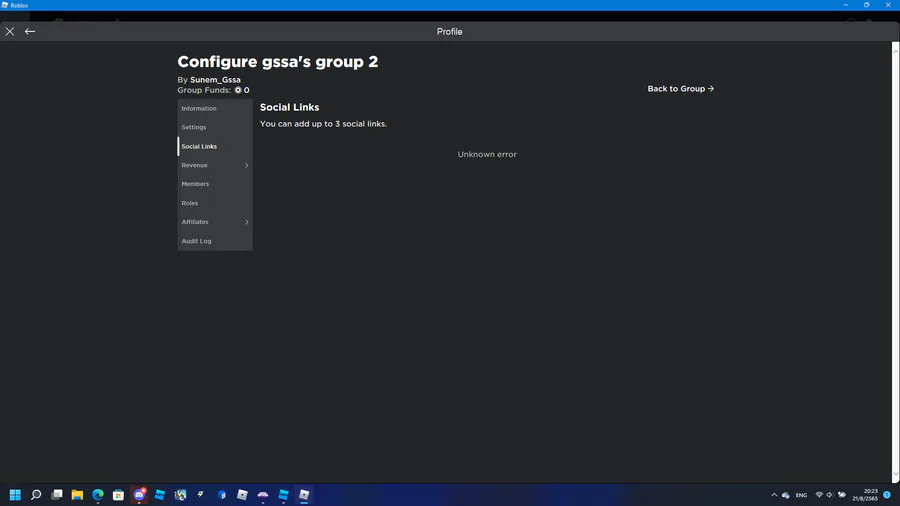Screen dimensions: 900x506
Task: Click the Roblox logo in the title bar
Action: click(x=5, y=5)
